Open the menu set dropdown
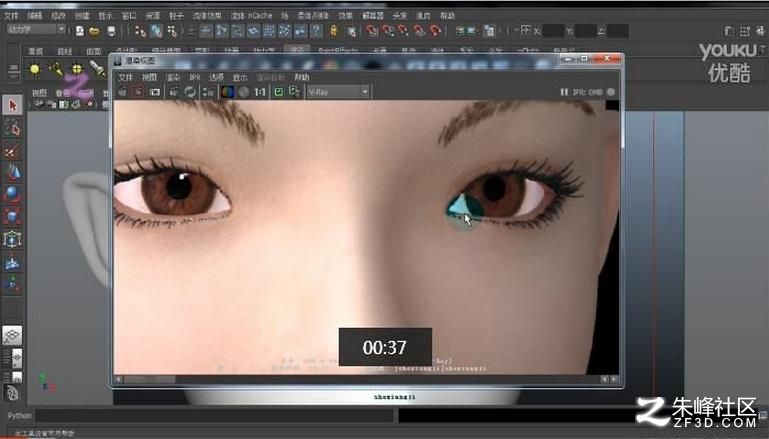The image size is (769, 439). click(36, 29)
